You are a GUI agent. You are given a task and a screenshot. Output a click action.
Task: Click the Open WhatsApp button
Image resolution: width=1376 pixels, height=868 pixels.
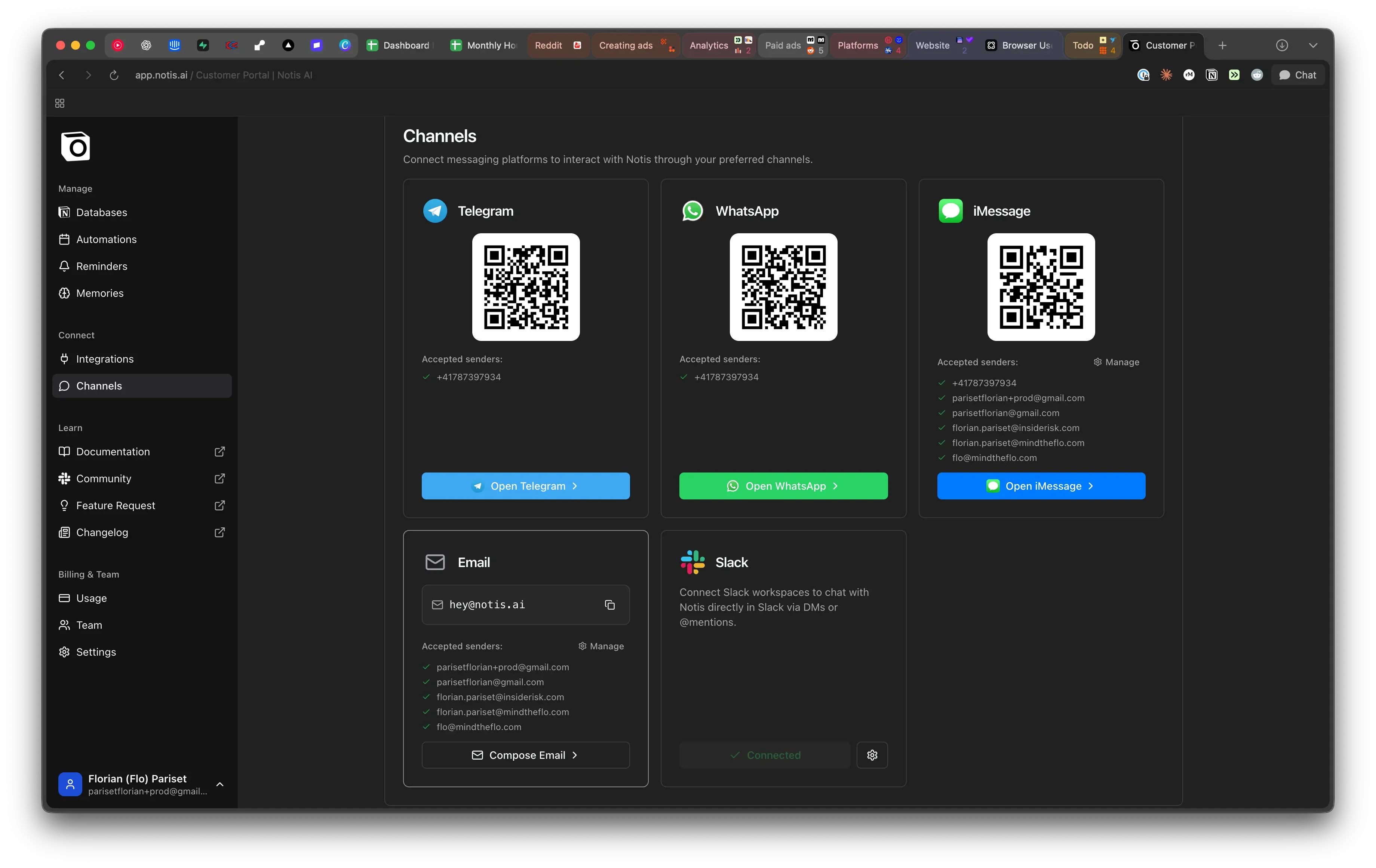[x=783, y=485]
